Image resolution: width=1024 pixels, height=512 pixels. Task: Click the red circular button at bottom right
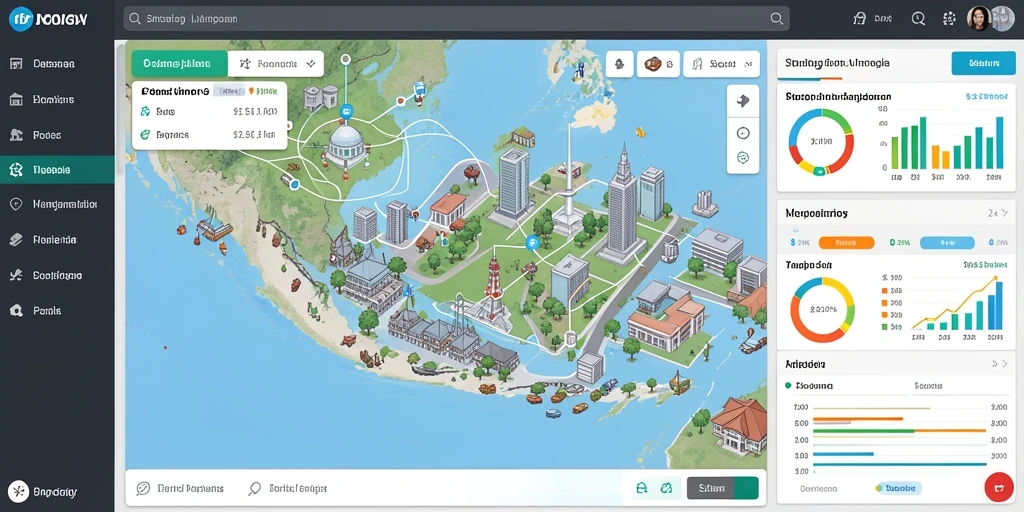pyautogui.click(x=998, y=487)
